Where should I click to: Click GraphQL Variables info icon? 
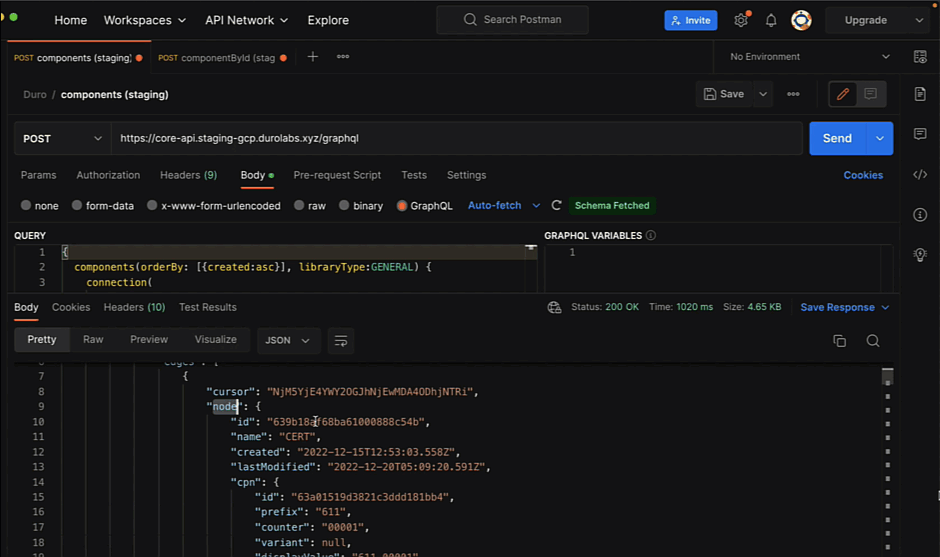(x=650, y=236)
